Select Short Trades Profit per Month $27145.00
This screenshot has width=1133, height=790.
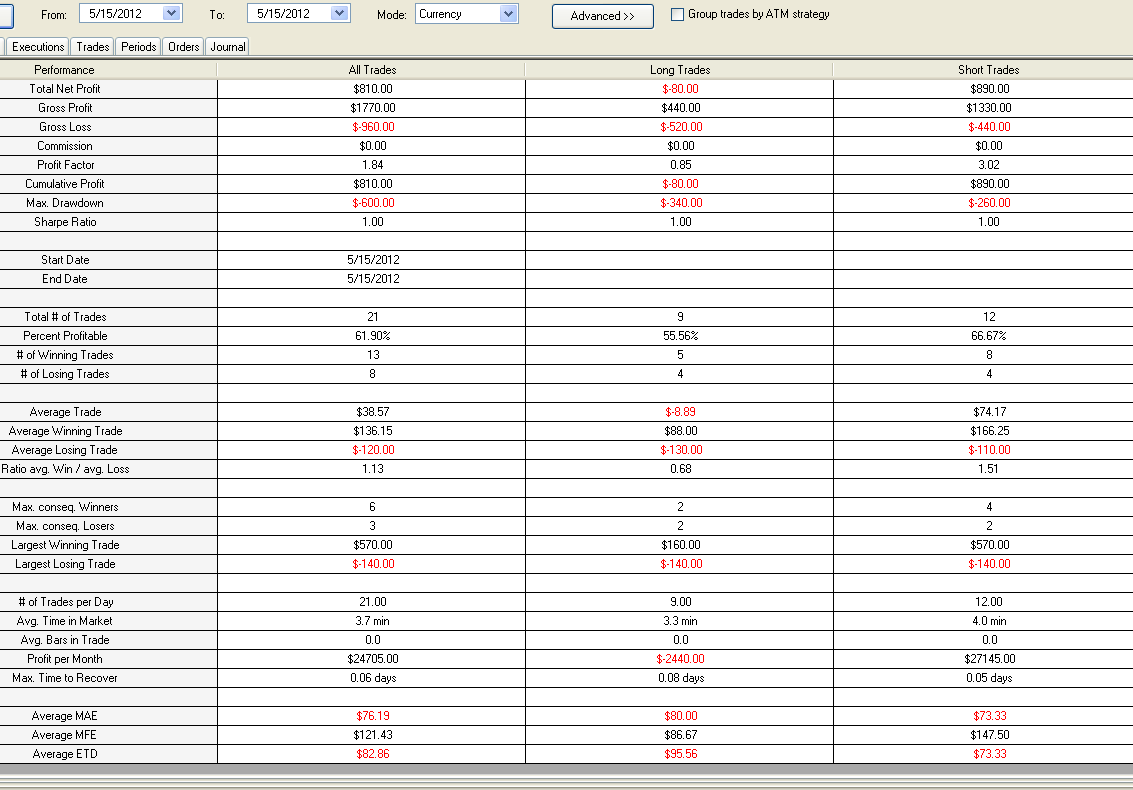[x=989, y=659]
